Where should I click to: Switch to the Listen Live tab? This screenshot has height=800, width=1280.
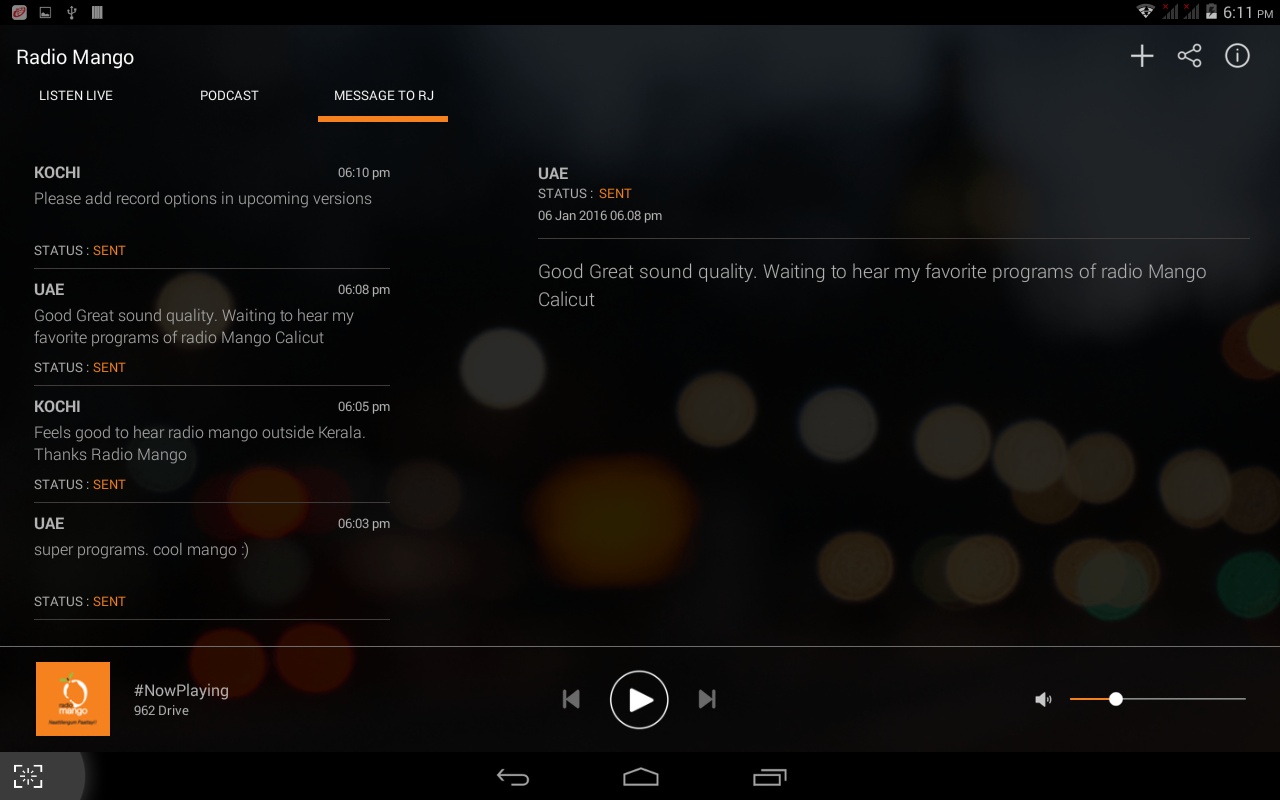coord(76,96)
